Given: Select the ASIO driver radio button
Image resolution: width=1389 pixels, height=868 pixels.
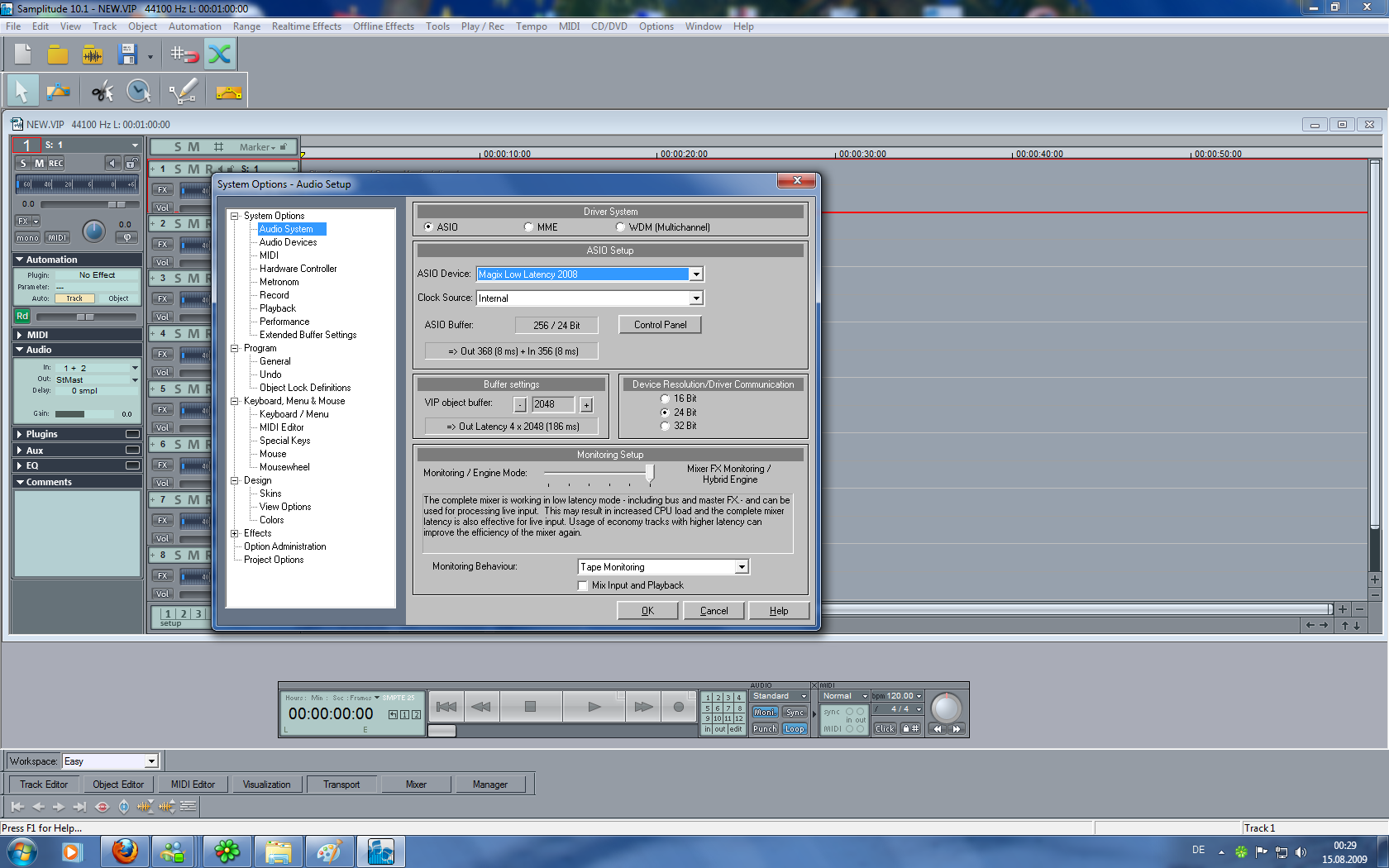Looking at the screenshot, I should pyautogui.click(x=428, y=227).
